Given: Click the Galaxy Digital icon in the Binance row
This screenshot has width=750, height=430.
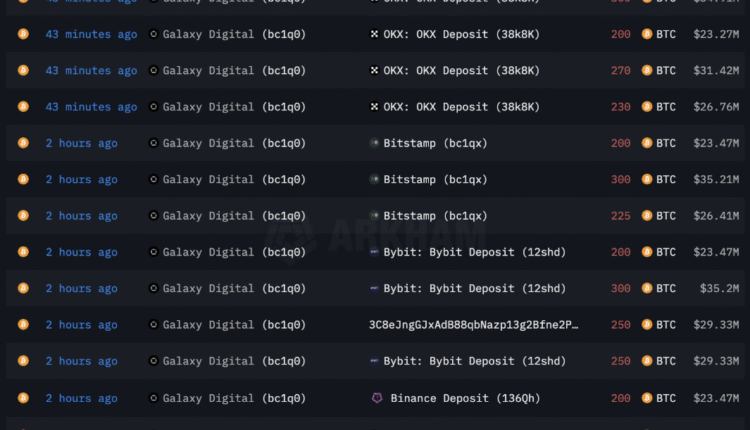Looking at the screenshot, I should tap(153, 398).
